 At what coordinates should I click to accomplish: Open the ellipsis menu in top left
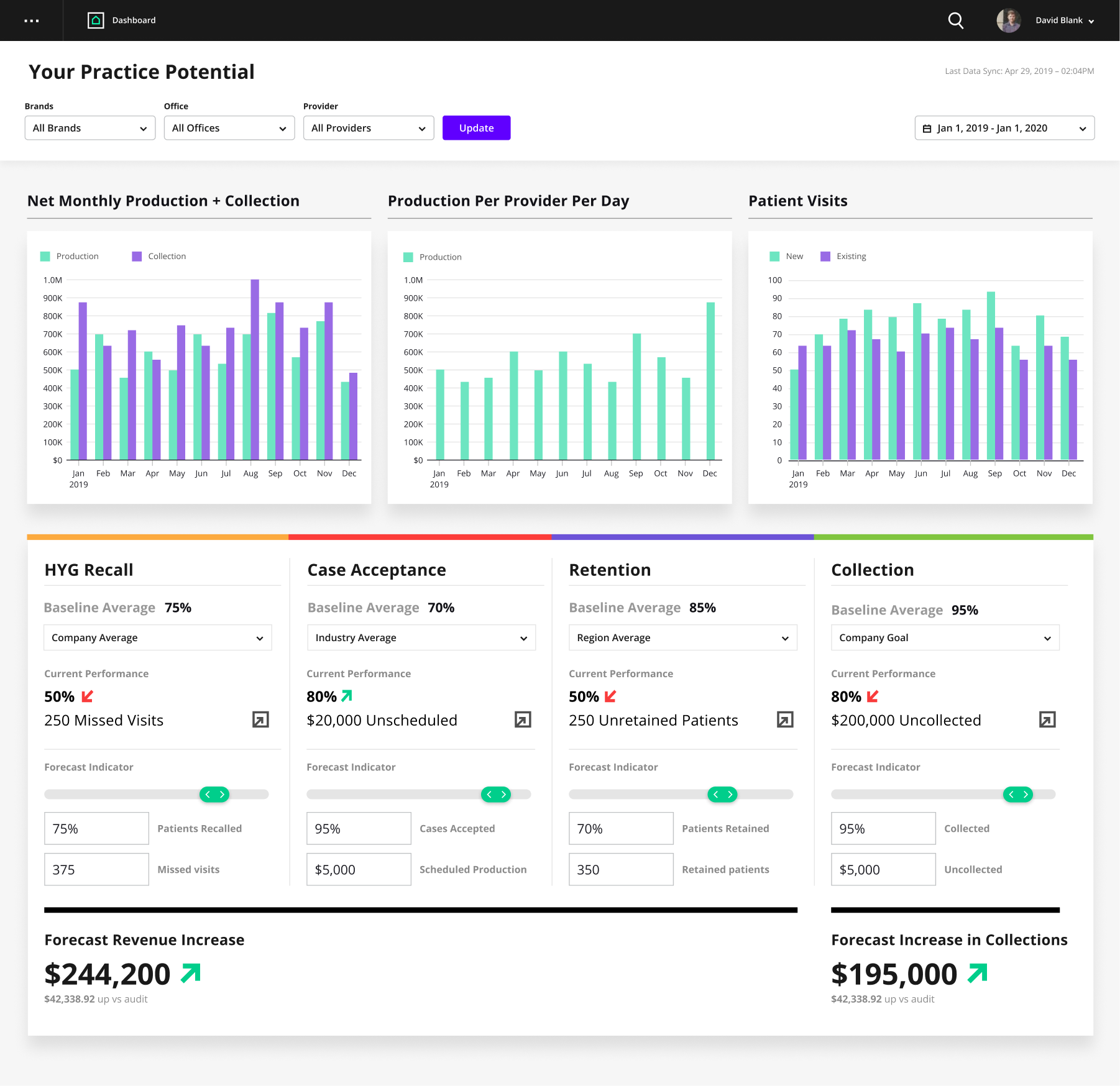point(32,21)
